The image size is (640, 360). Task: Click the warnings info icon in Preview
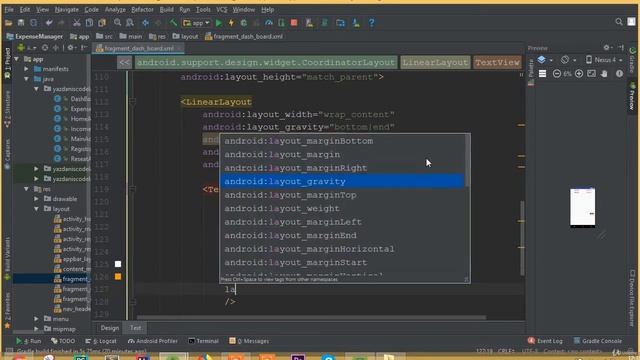pos(619,73)
